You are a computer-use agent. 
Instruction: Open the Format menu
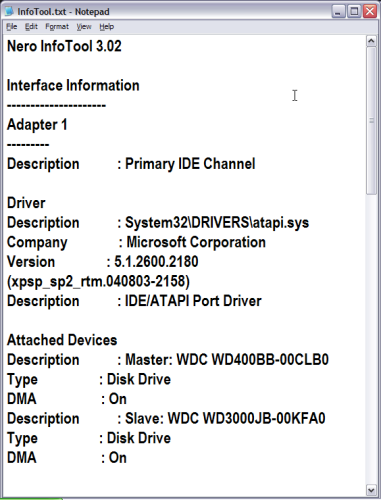point(57,27)
